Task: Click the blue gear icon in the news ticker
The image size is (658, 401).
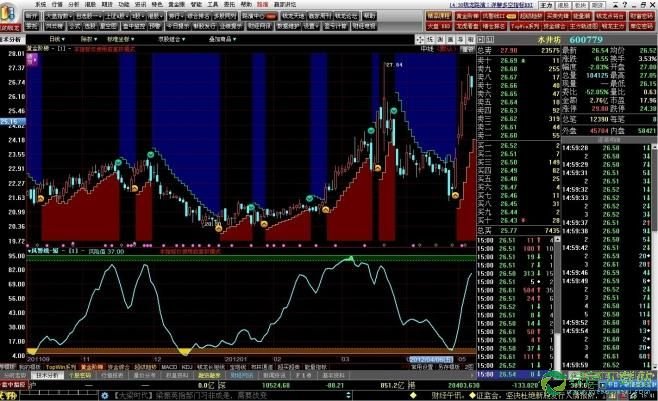Action: (x=104, y=395)
